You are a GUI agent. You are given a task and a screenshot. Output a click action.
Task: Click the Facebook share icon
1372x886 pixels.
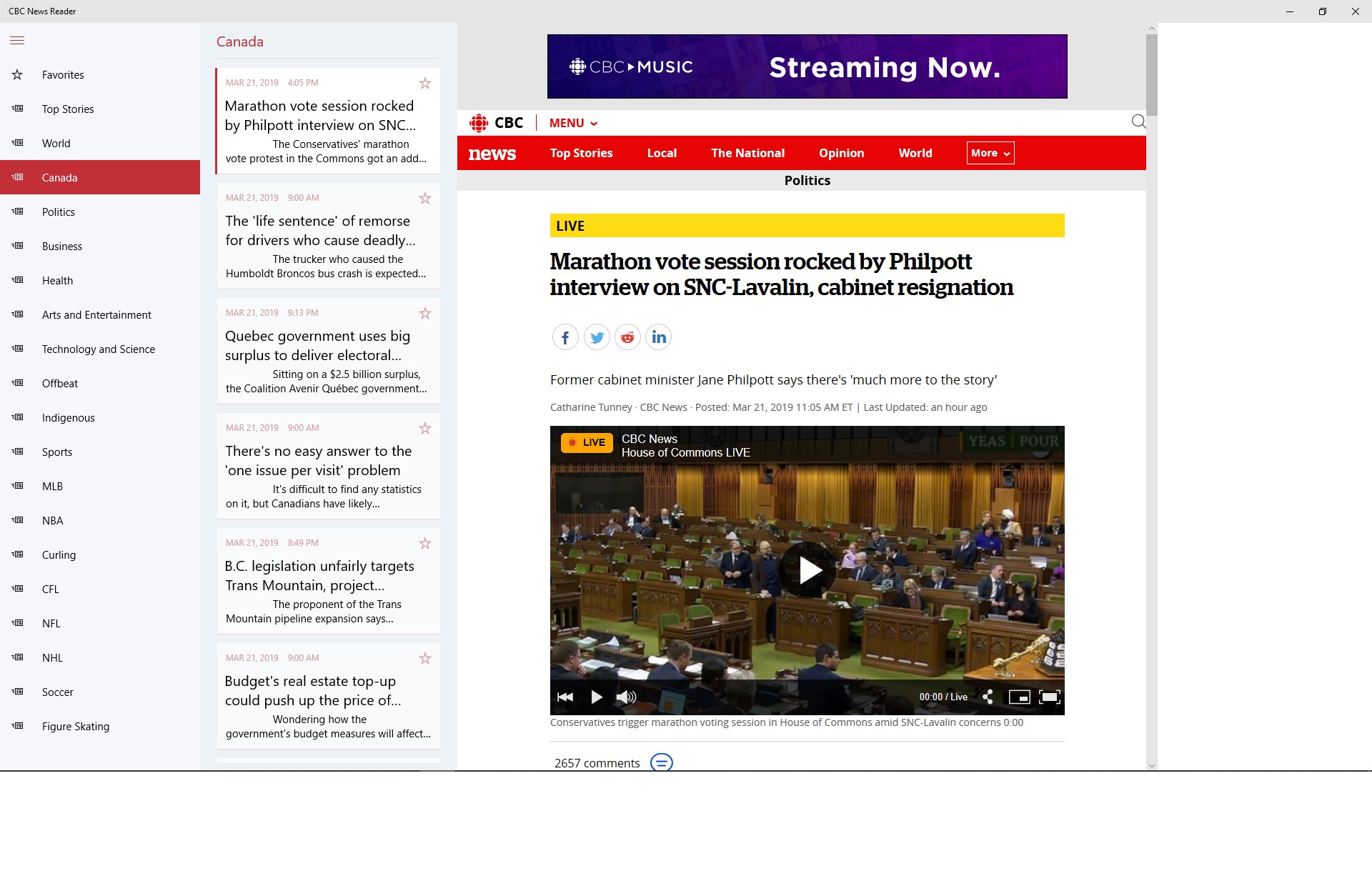(x=565, y=337)
